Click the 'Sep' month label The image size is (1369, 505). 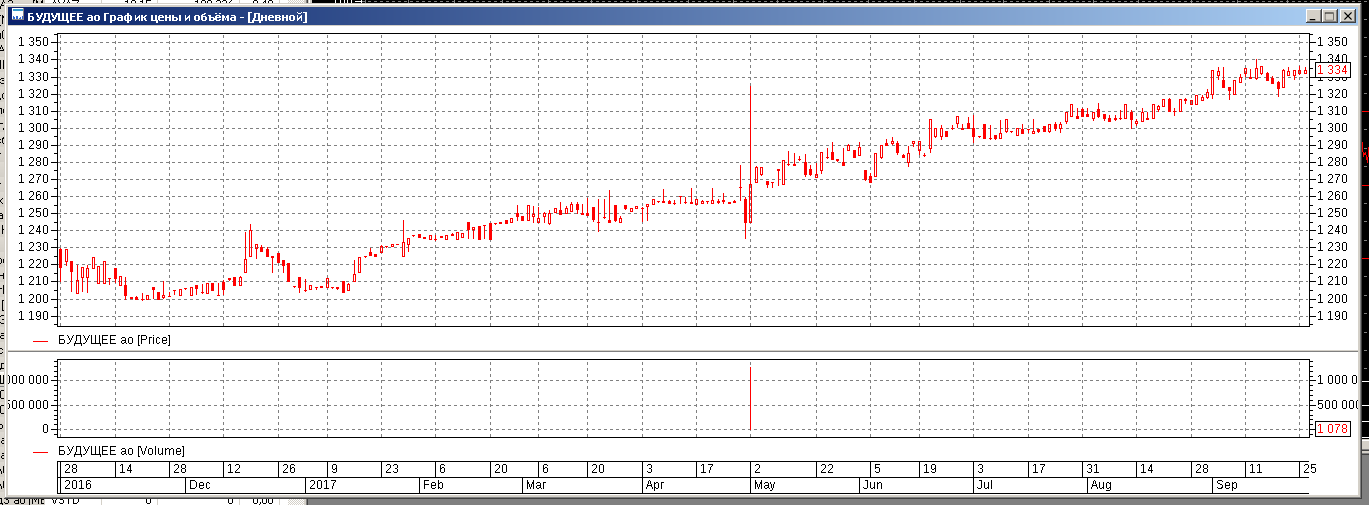1225,485
